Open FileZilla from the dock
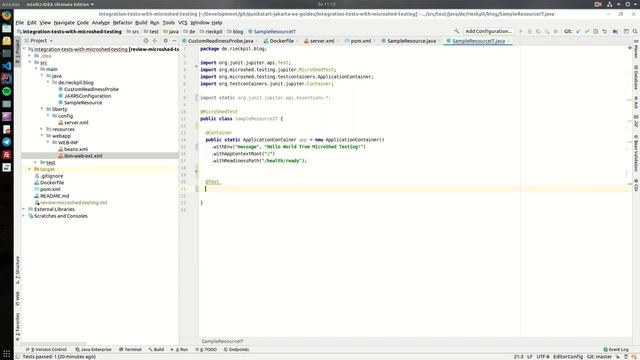The width and height of the screenshot is (640, 360). pyautogui.click(x=7, y=155)
